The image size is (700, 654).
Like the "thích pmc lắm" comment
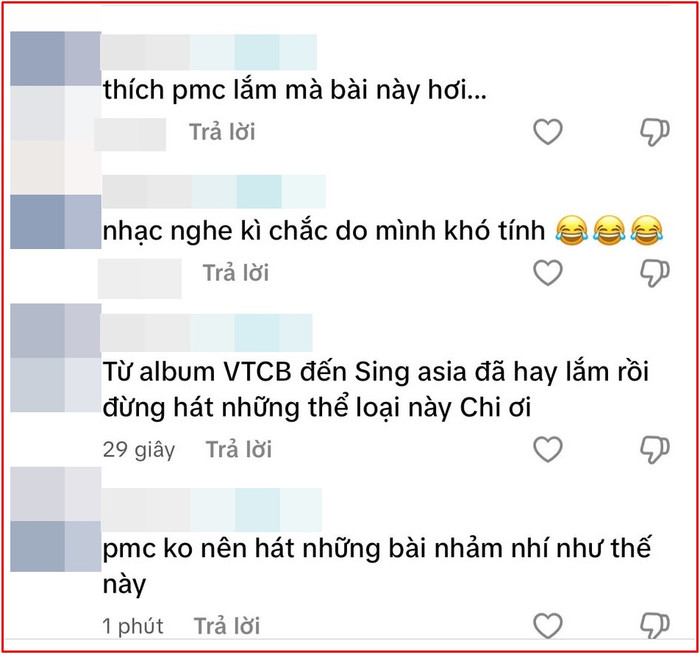pyautogui.click(x=548, y=132)
